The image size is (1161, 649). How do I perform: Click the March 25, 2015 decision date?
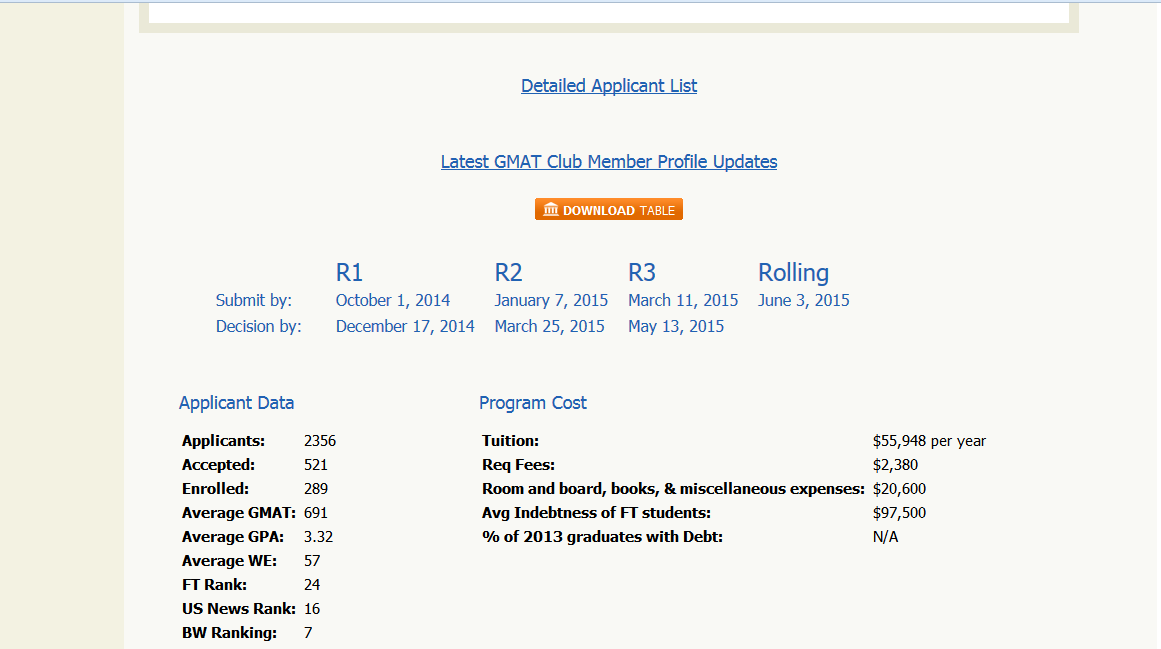(x=549, y=326)
